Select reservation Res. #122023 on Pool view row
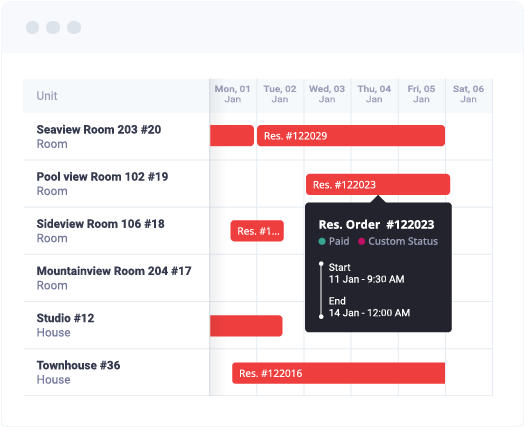 click(378, 184)
